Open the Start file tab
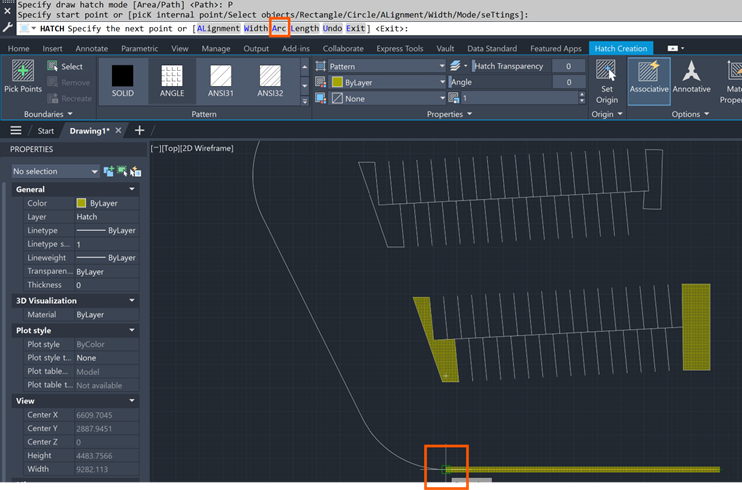 click(x=46, y=130)
